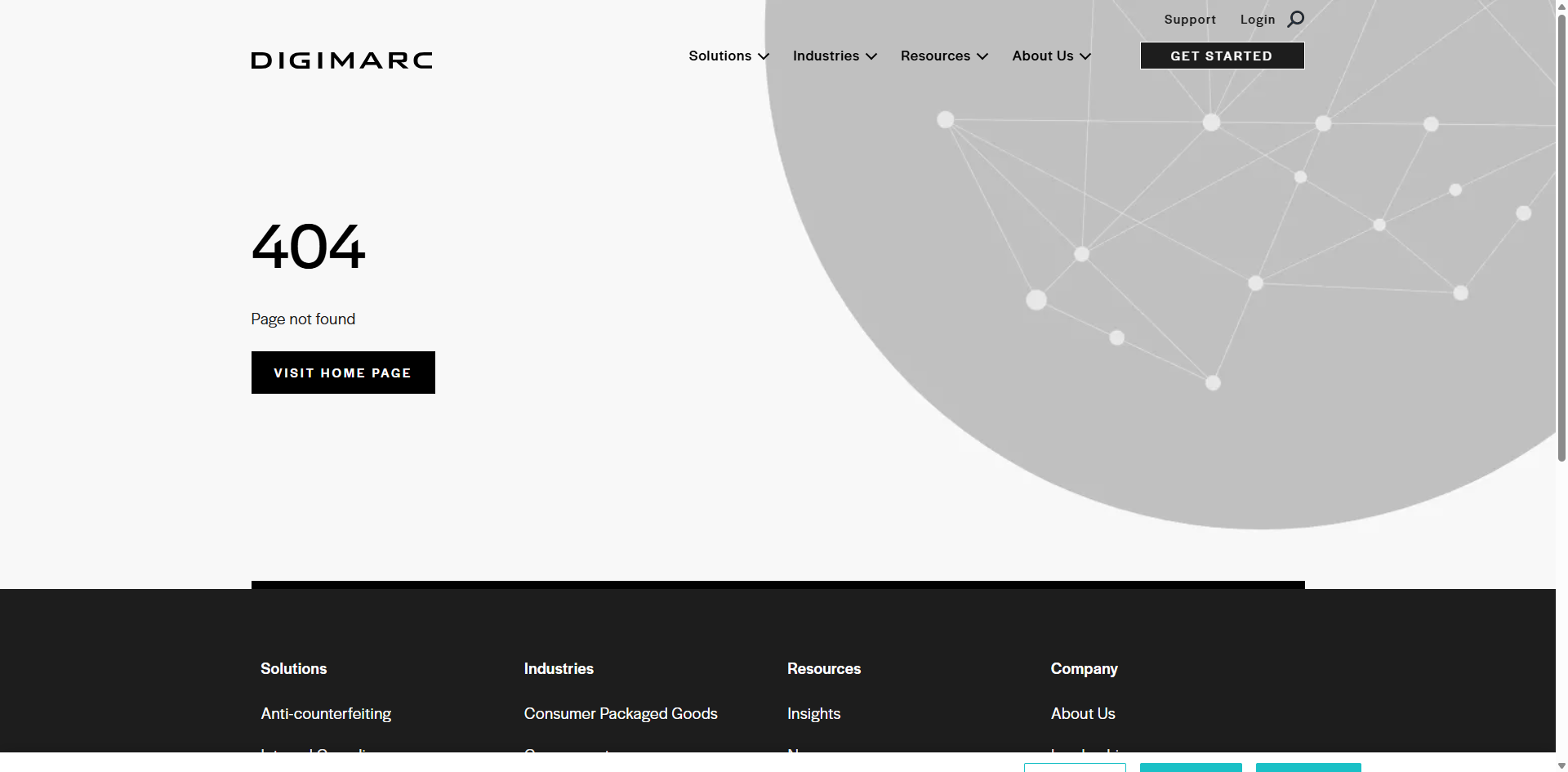The width and height of the screenshot is (1568, 772).
Task: Click the scrollbar down arrow
Action: [x=1561, y=765]
